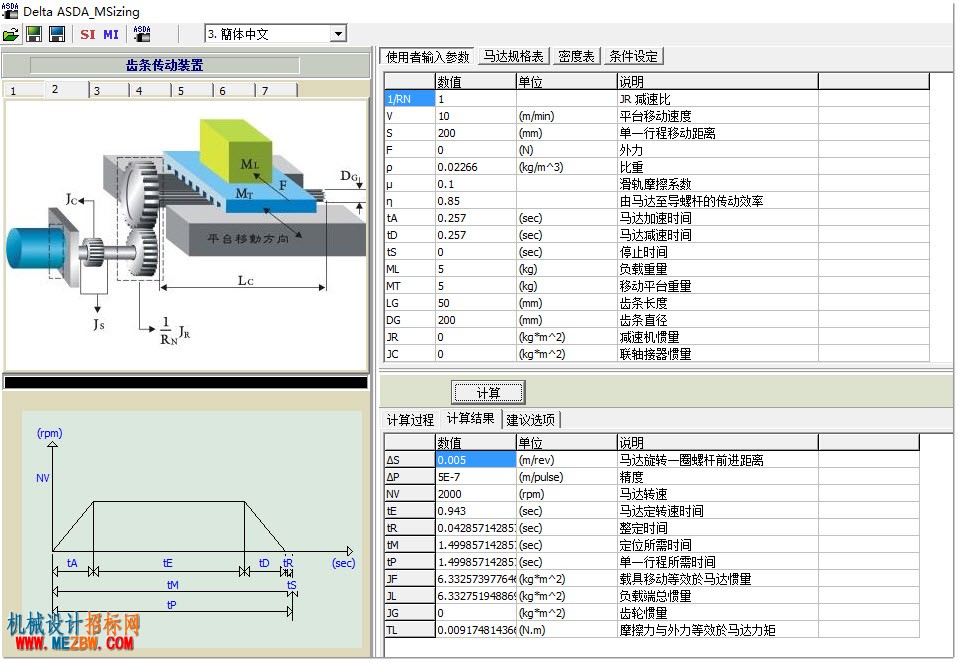
Task: Select mechanism tab number 3
Action: (x=109, y=90)
